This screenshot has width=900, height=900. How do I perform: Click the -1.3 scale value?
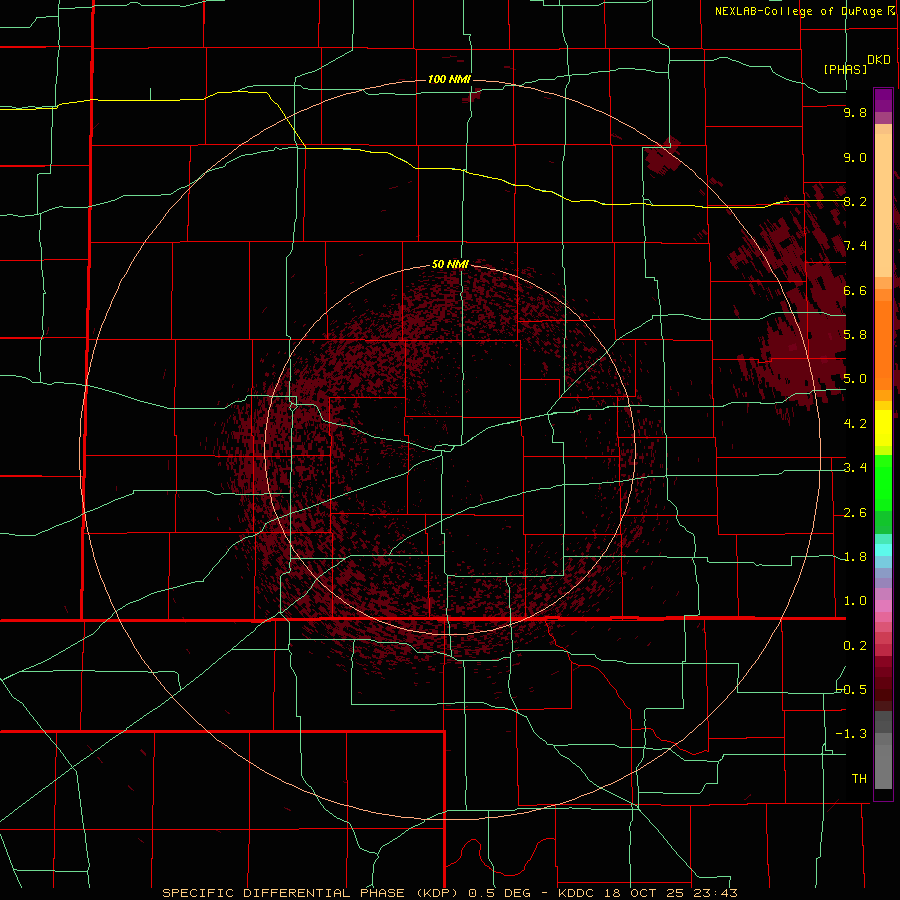tap(852, 734)
